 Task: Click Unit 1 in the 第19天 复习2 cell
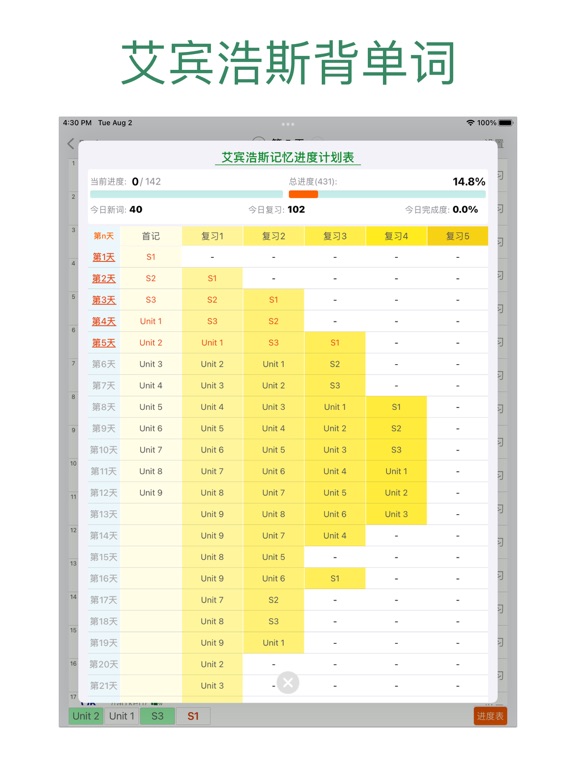tap(273, 643)
